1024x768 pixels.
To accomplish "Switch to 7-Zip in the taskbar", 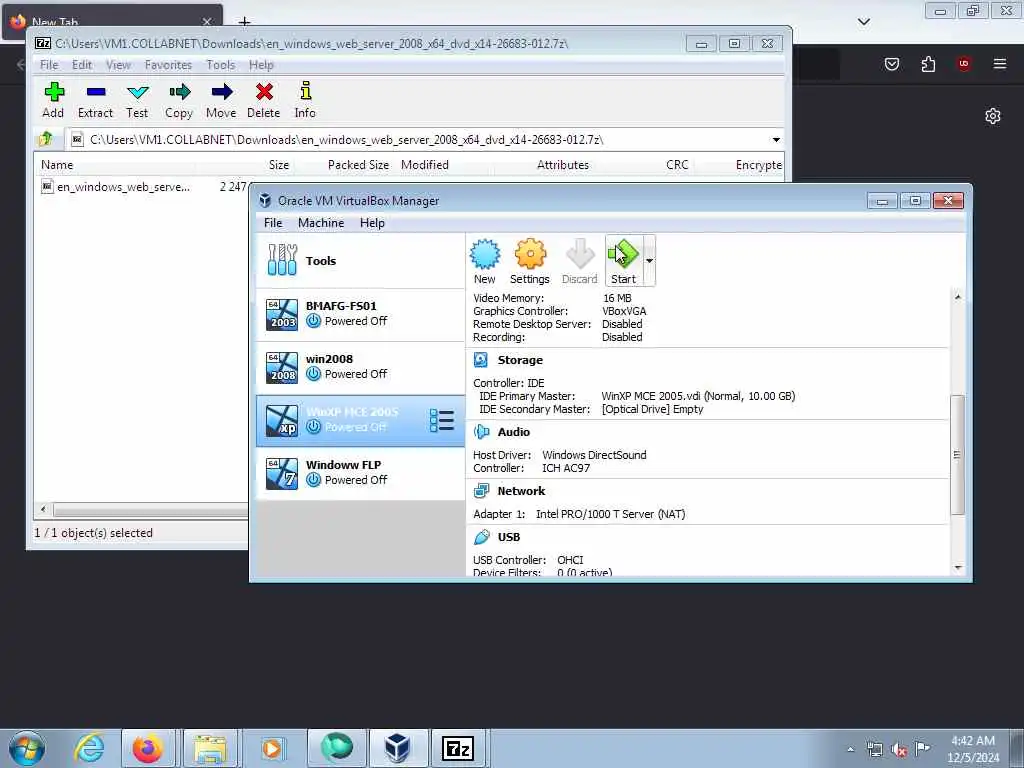I will coord(458,748).
